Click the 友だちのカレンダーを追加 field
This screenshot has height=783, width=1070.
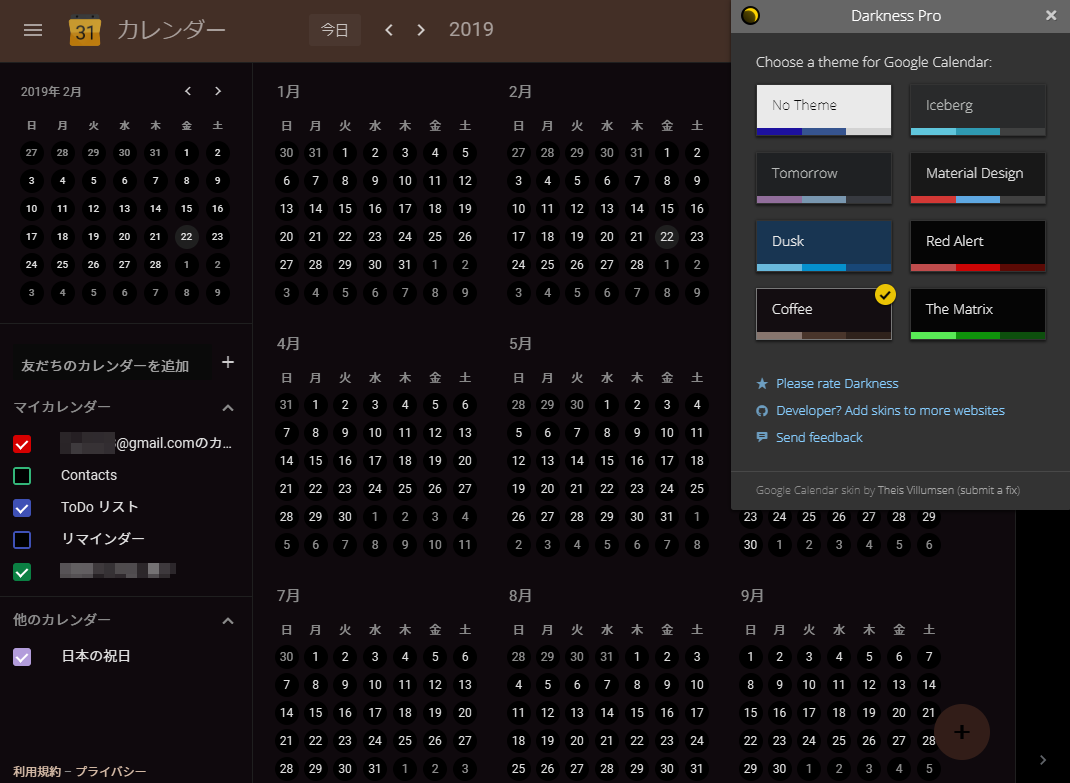click(113, 366)
